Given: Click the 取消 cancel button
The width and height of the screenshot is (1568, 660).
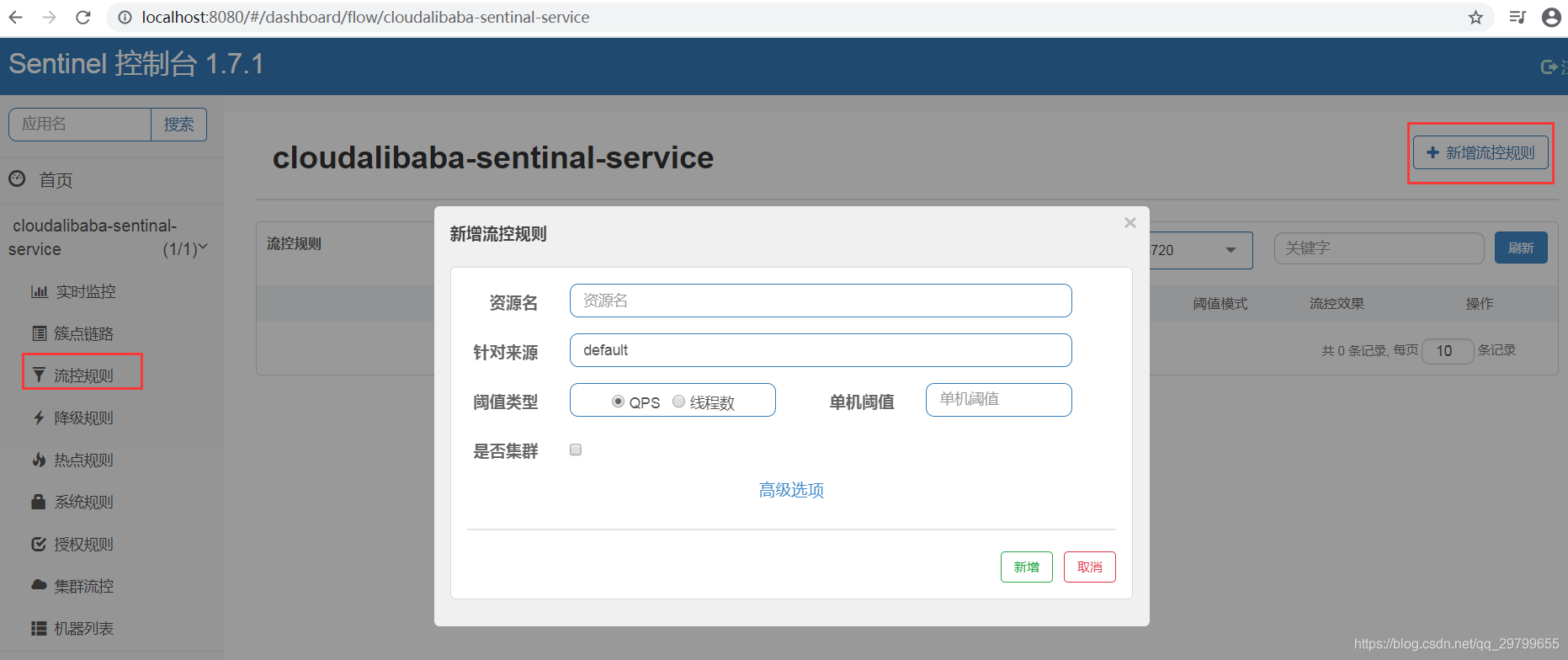Looking at the screenshot, I should point(1089,567).
